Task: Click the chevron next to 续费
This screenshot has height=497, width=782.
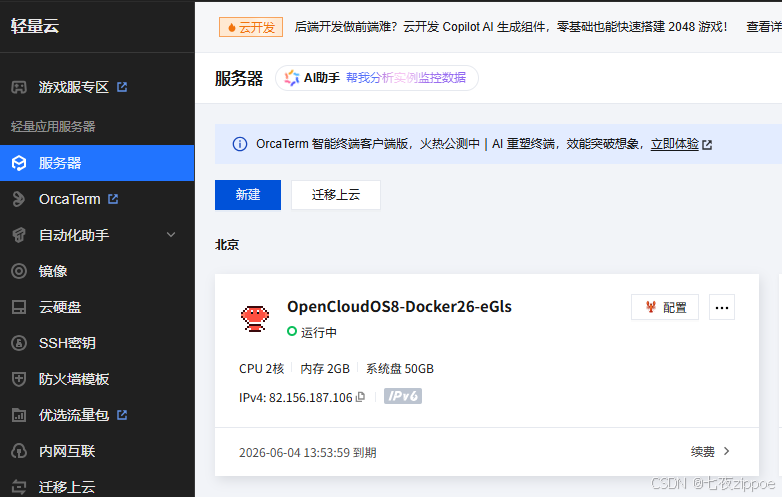Action: [727, 451]
